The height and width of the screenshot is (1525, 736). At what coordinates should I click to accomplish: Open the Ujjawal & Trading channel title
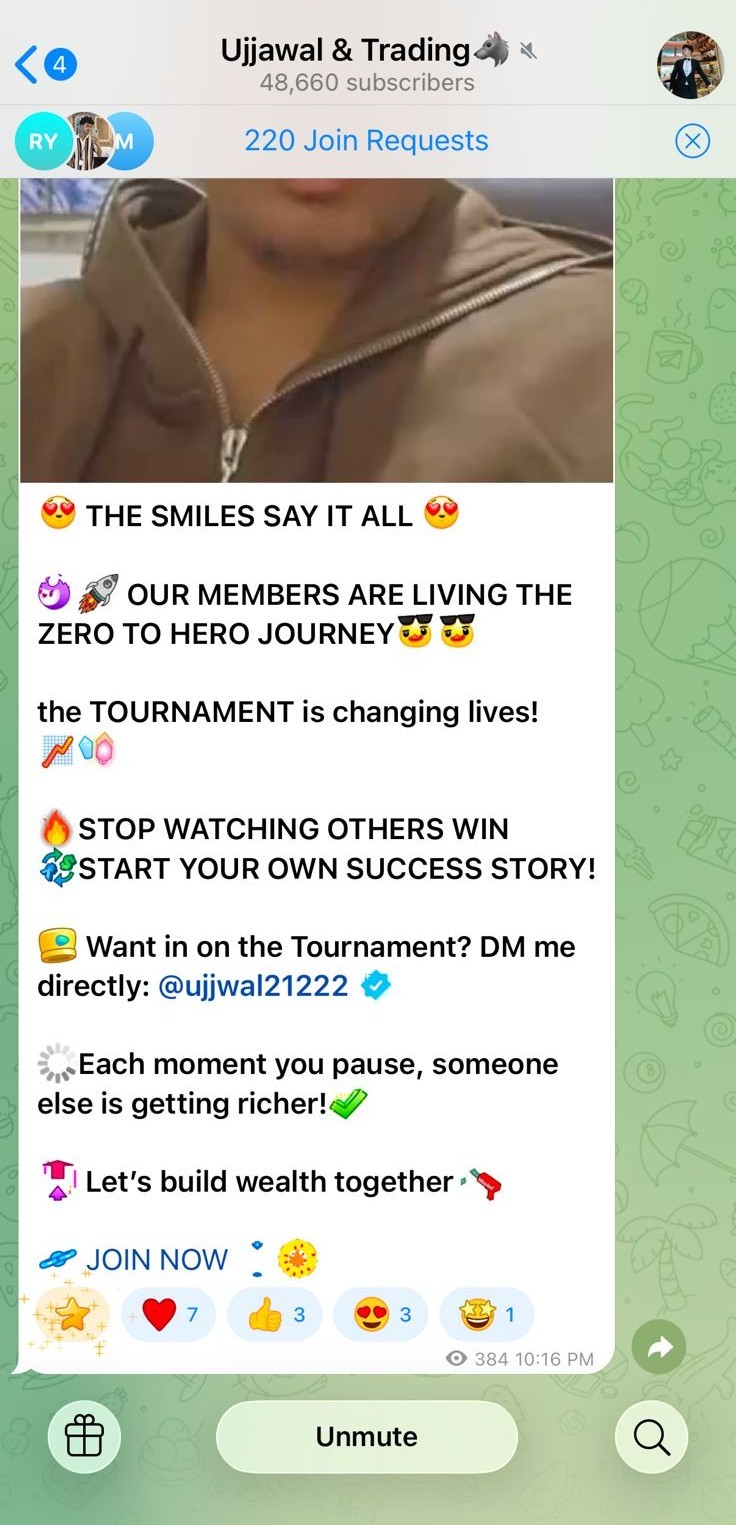[x=345, y=50]
